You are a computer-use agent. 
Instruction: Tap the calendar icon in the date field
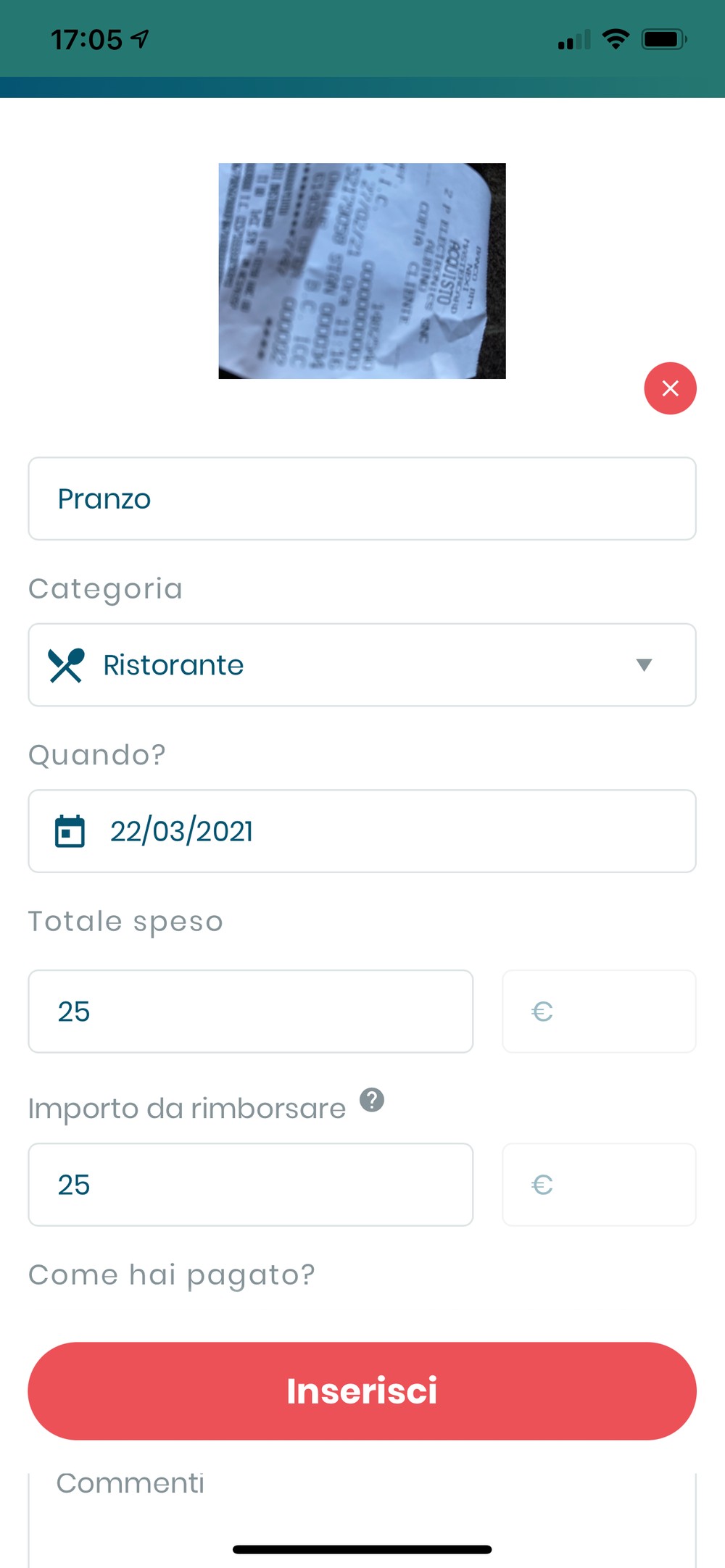(x=70, y=831)
